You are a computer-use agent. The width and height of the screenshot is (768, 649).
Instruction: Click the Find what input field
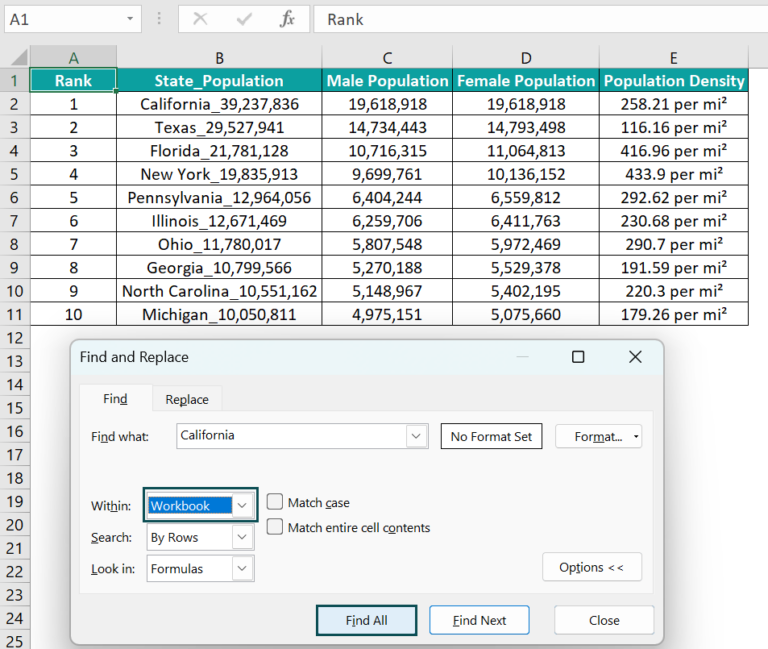tap(290, 436)
